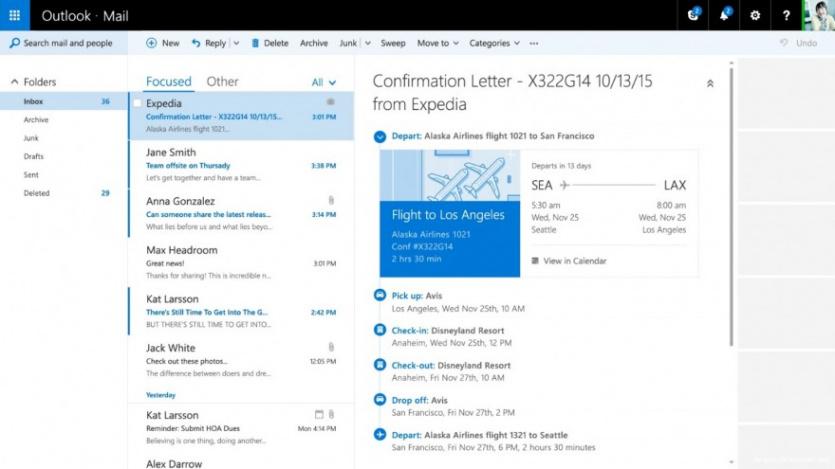
Task: Open the settings gear
Action: pos(755,16)
